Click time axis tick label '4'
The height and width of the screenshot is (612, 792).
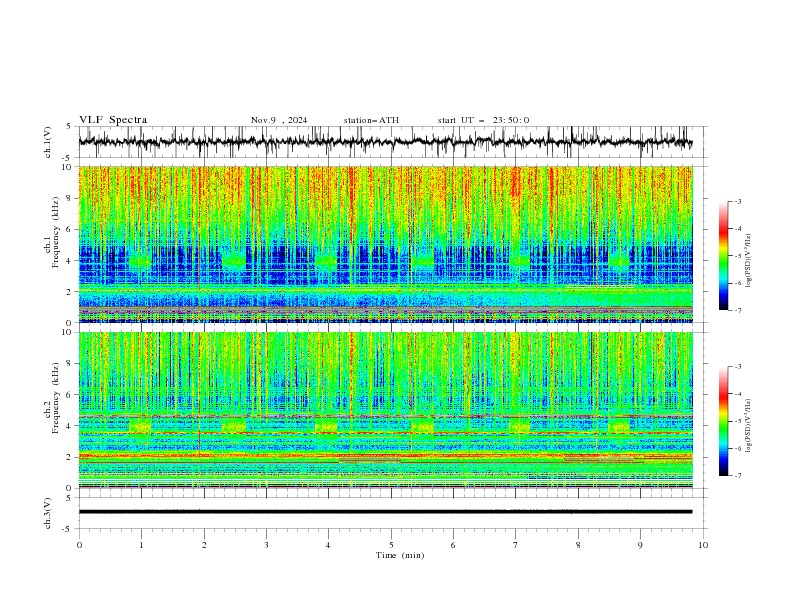point(328,545)
